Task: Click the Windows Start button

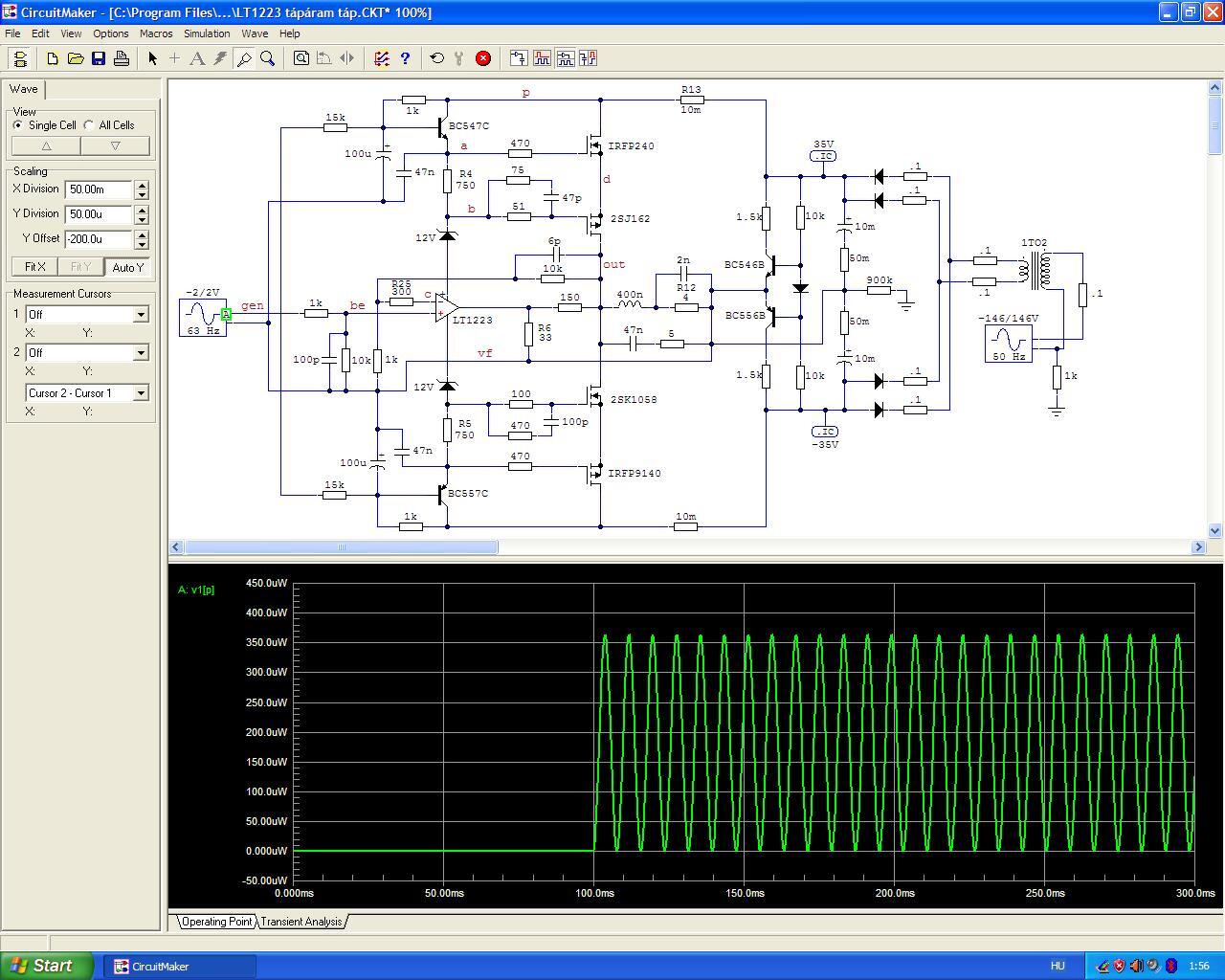Action: [x=47, y=966]
